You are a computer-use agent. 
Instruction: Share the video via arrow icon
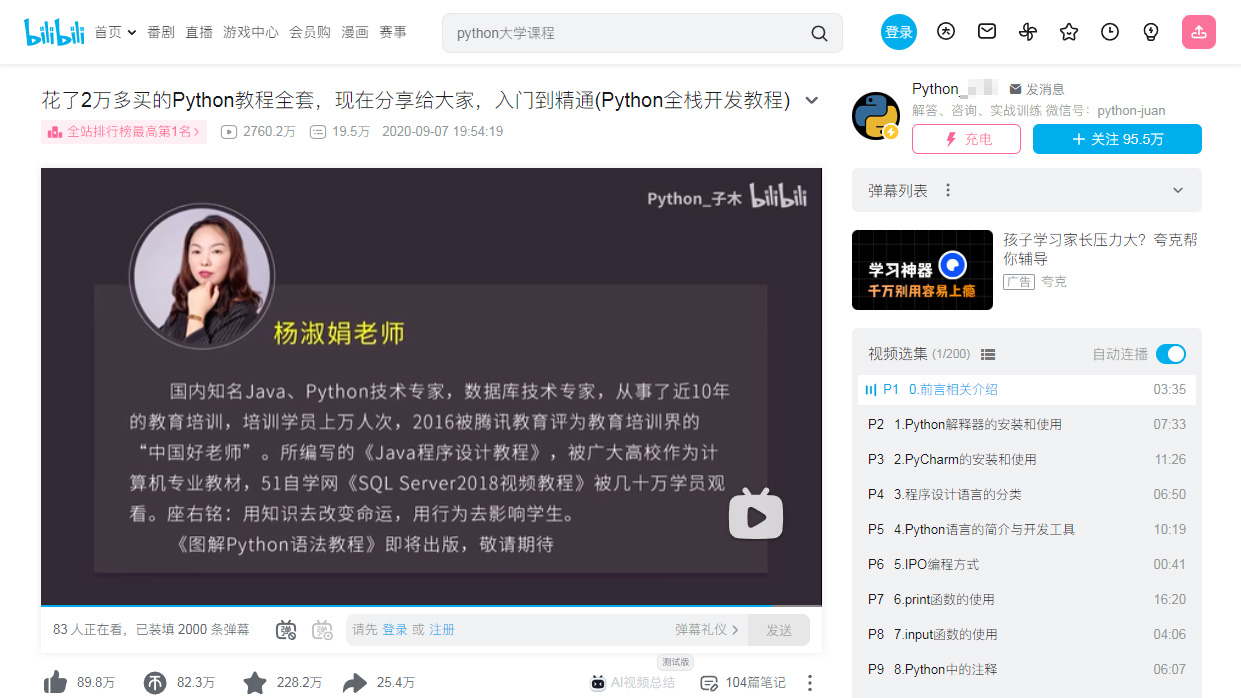(x=355, y=683)
